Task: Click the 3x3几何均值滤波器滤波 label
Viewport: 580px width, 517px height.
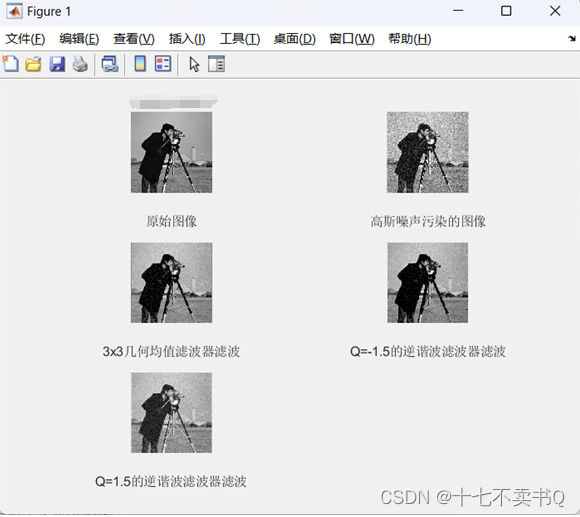Action: click(171, 351)
